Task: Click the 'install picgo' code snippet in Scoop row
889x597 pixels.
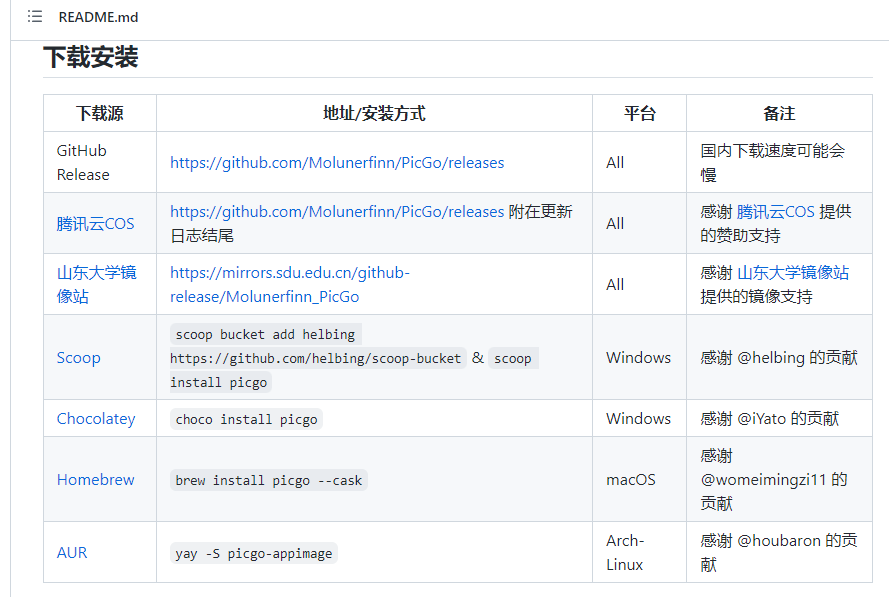Action: (x=221, y=383)
